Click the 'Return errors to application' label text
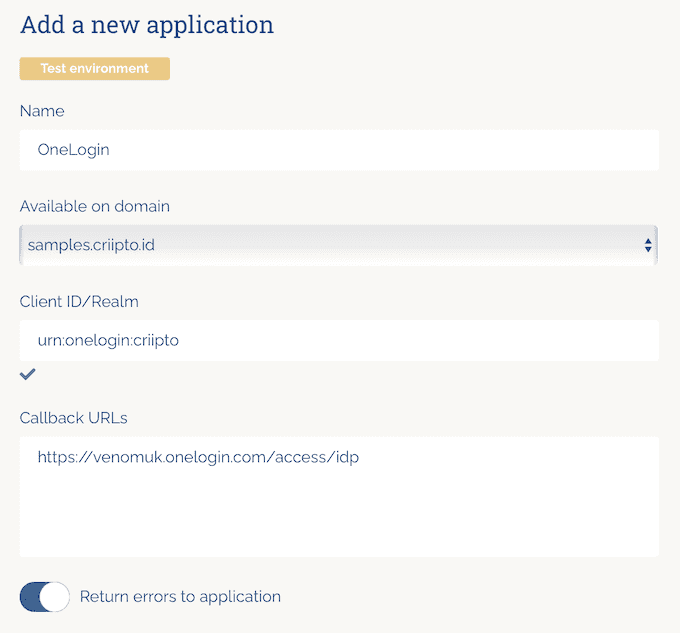The image size is (680, 633). [x=180, y=597]
